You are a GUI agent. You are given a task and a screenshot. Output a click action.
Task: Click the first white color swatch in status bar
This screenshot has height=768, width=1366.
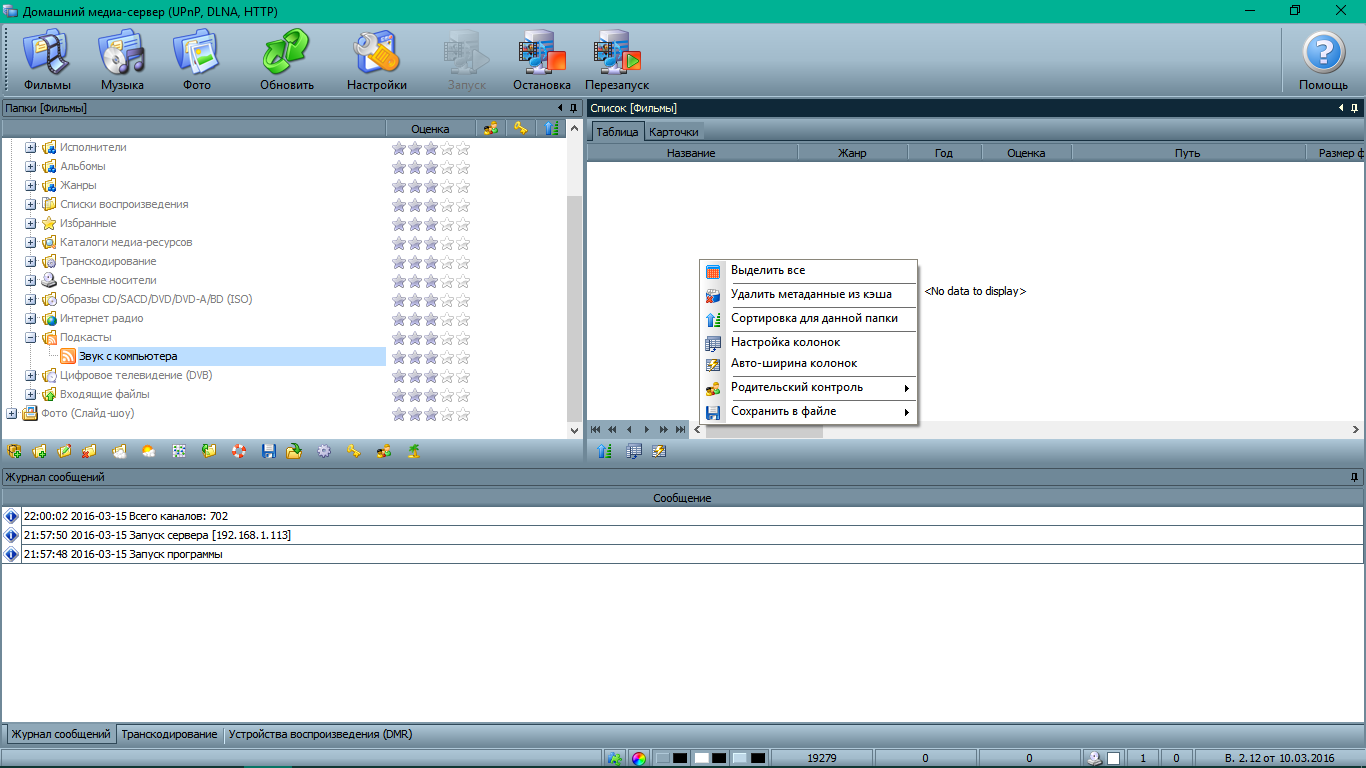pyautogui.click(x=701, y=758)
